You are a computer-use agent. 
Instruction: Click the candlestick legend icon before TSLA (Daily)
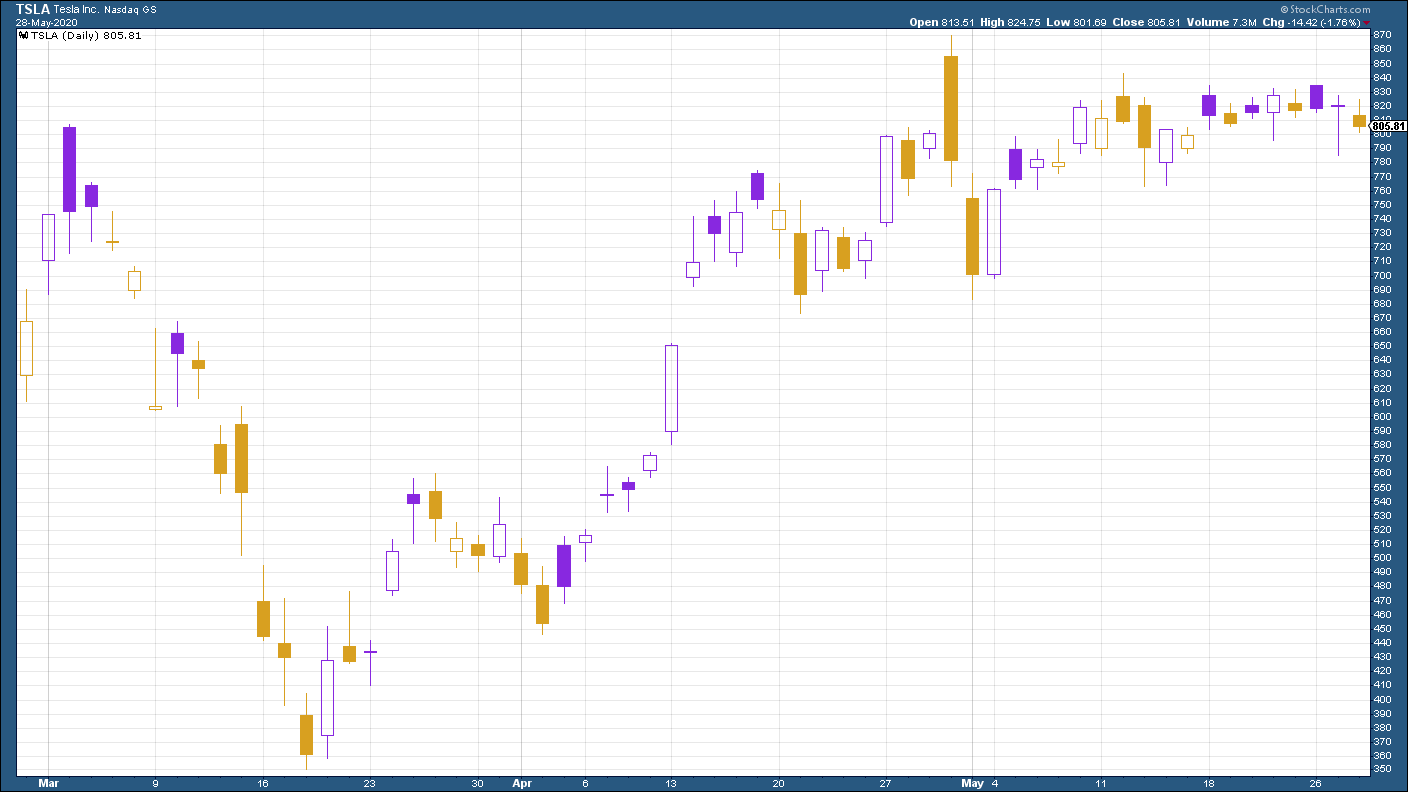pos(22,34)
